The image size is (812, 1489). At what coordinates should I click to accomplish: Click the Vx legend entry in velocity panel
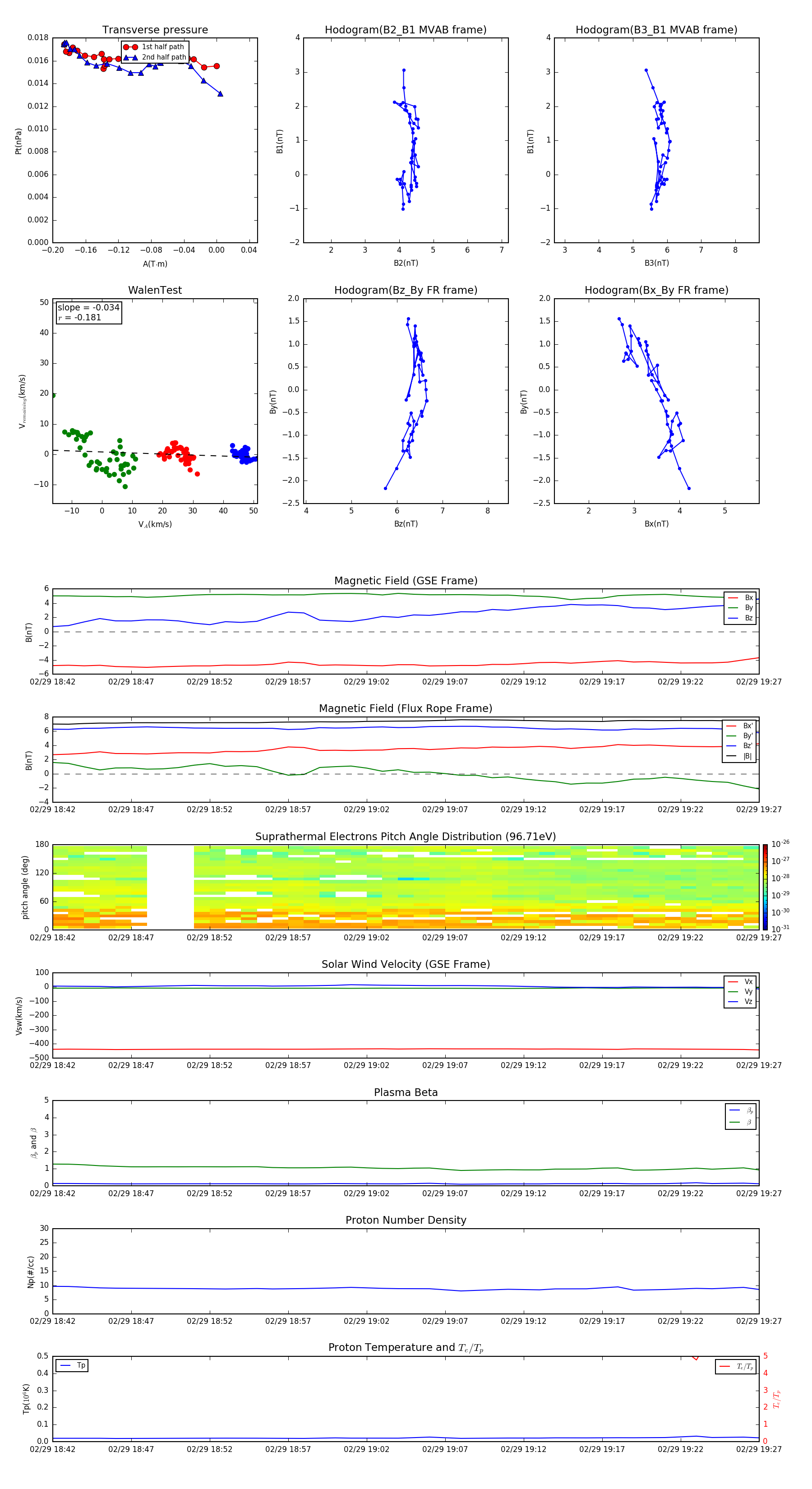click(x=740, y=982)
